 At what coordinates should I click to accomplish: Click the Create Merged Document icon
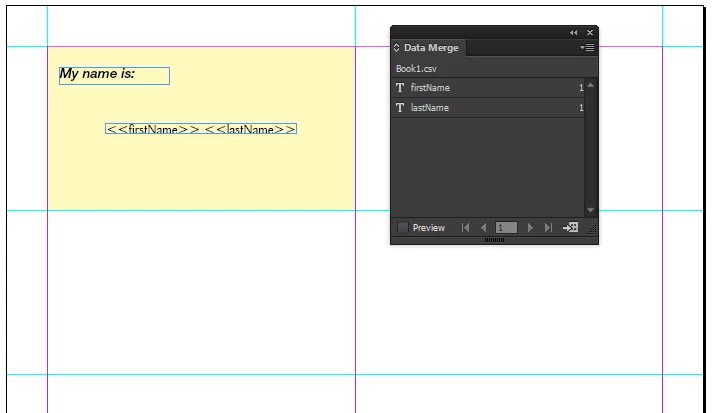(570, 227)
